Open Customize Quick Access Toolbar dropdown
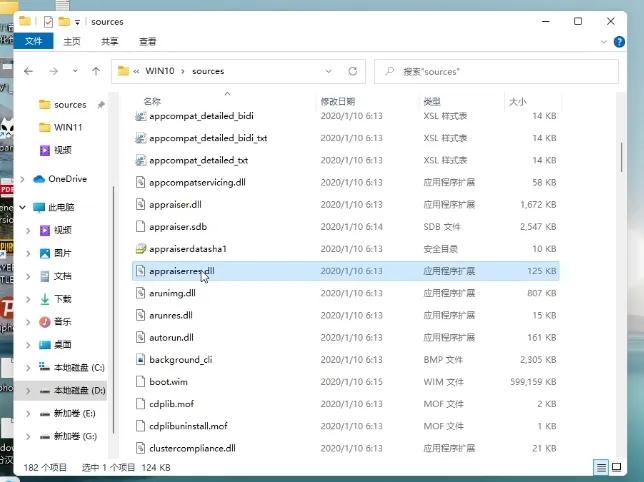Image resolution: width=644 pixels, height=482 pixels. click(x=77, y=23)
